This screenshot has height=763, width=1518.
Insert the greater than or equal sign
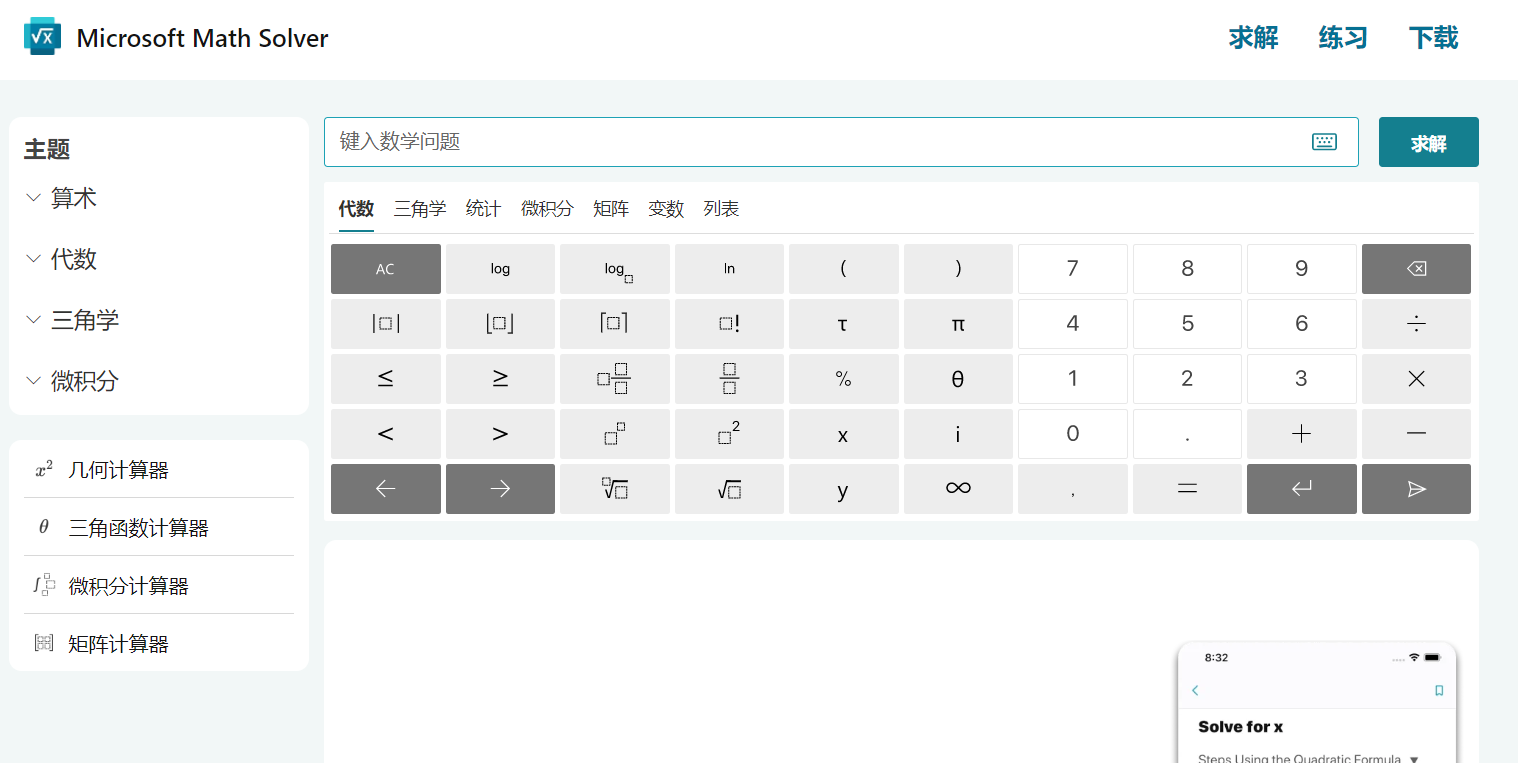pos(500,379)
